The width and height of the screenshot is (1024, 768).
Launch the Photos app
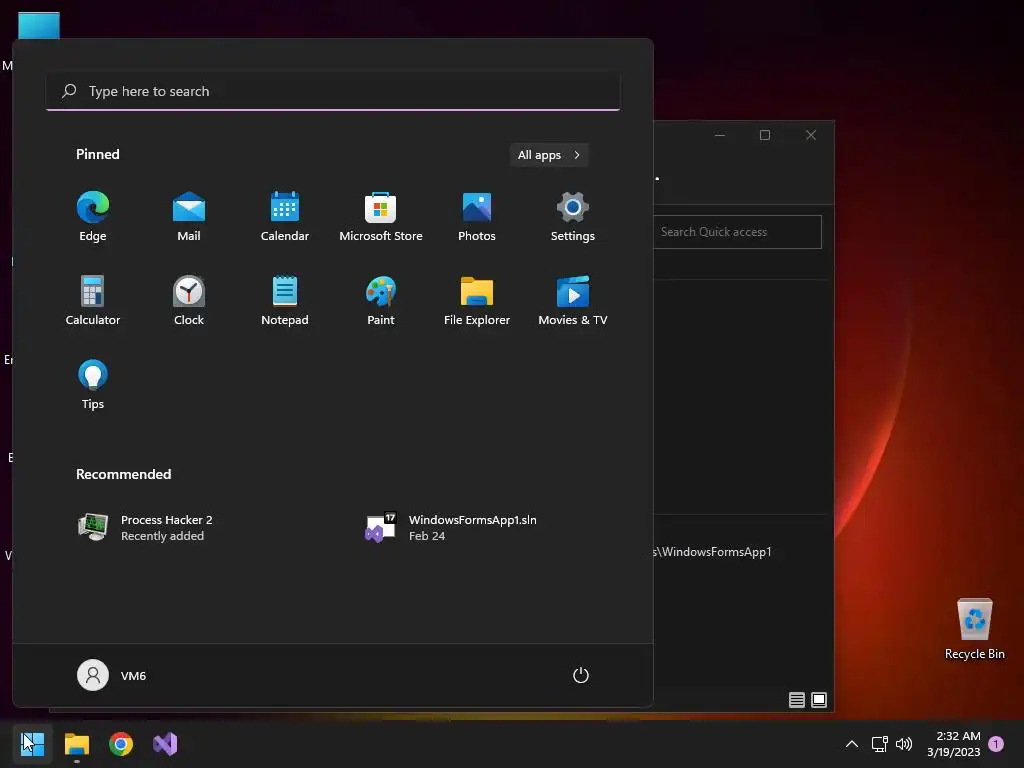[x=477, y=216]
